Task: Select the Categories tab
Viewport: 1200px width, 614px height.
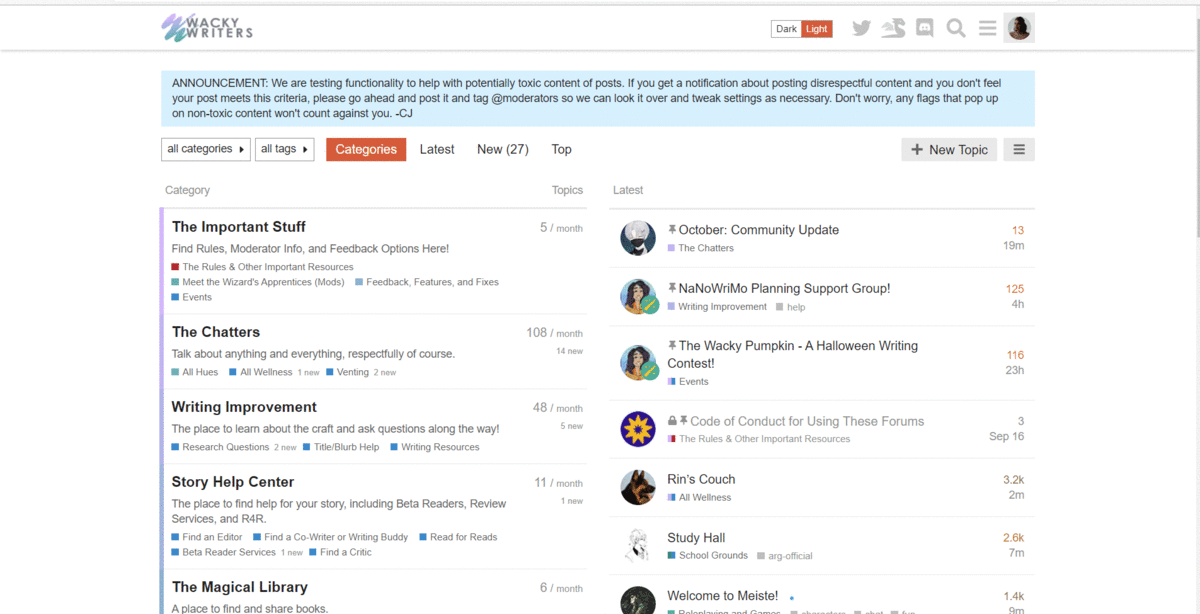Action: pos(366,149)
